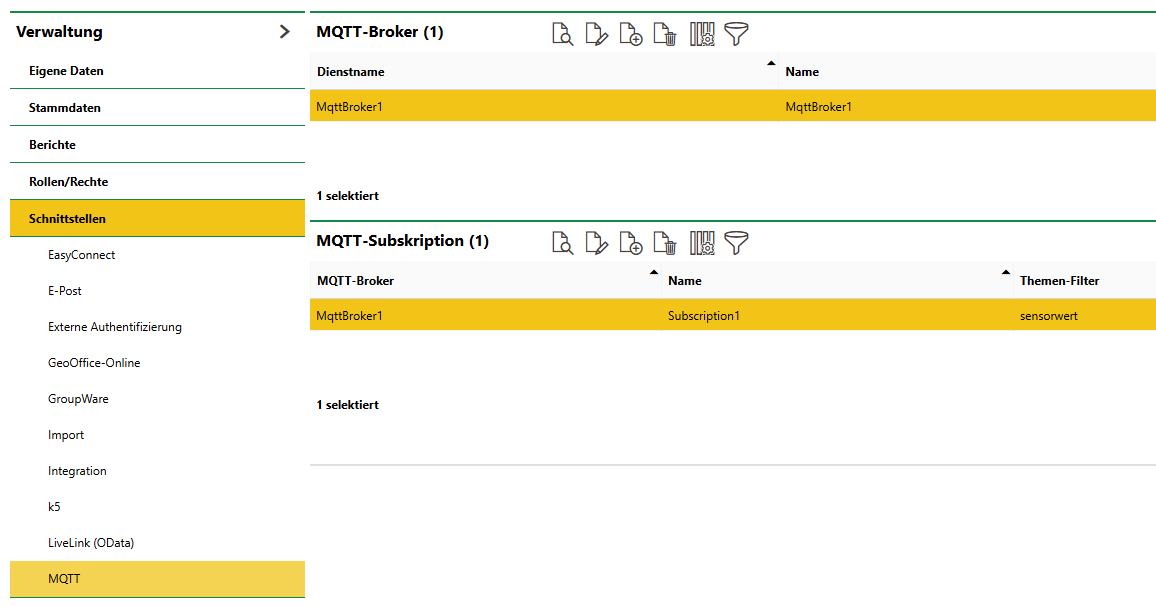Click the edit icon in MQTT-Subskription toolbar
Screen dimensions: 1156x607
(596, 243)
